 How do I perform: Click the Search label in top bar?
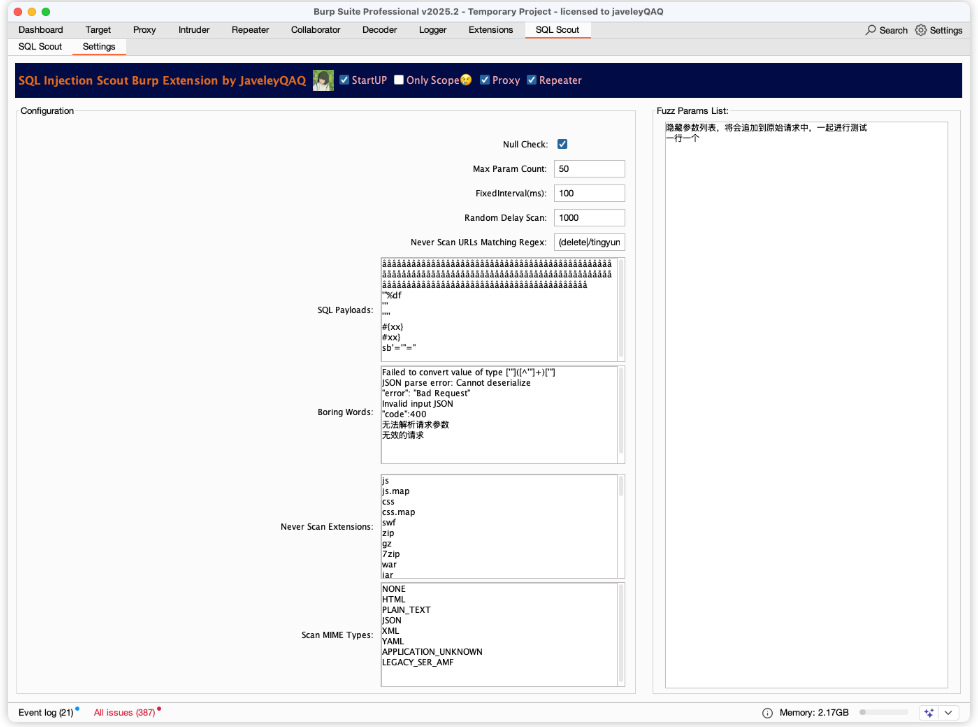pos(893,30)
